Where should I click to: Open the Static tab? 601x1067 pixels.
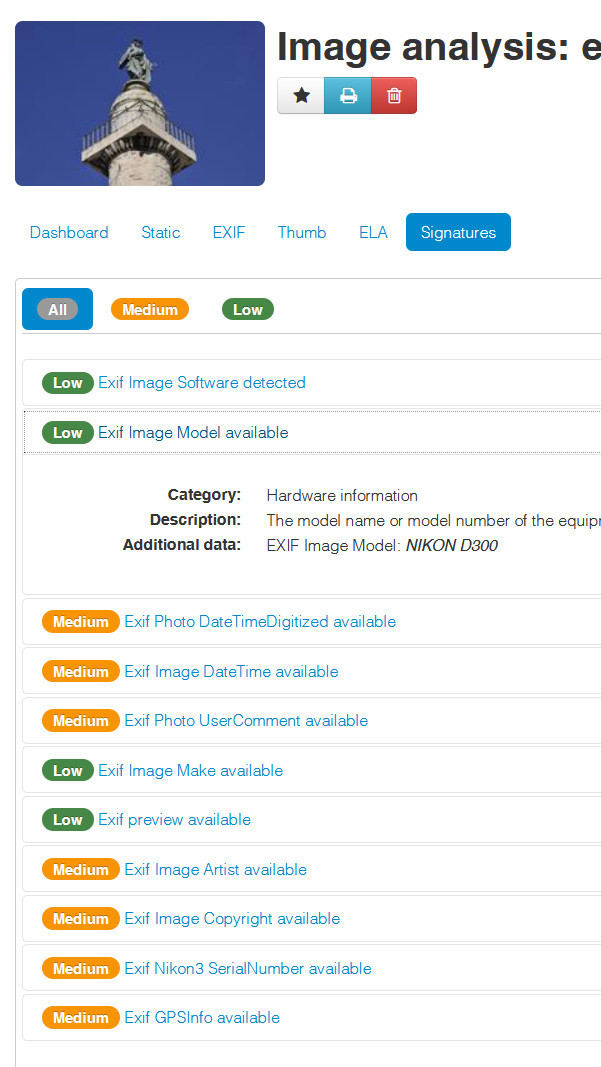point(161,232)
